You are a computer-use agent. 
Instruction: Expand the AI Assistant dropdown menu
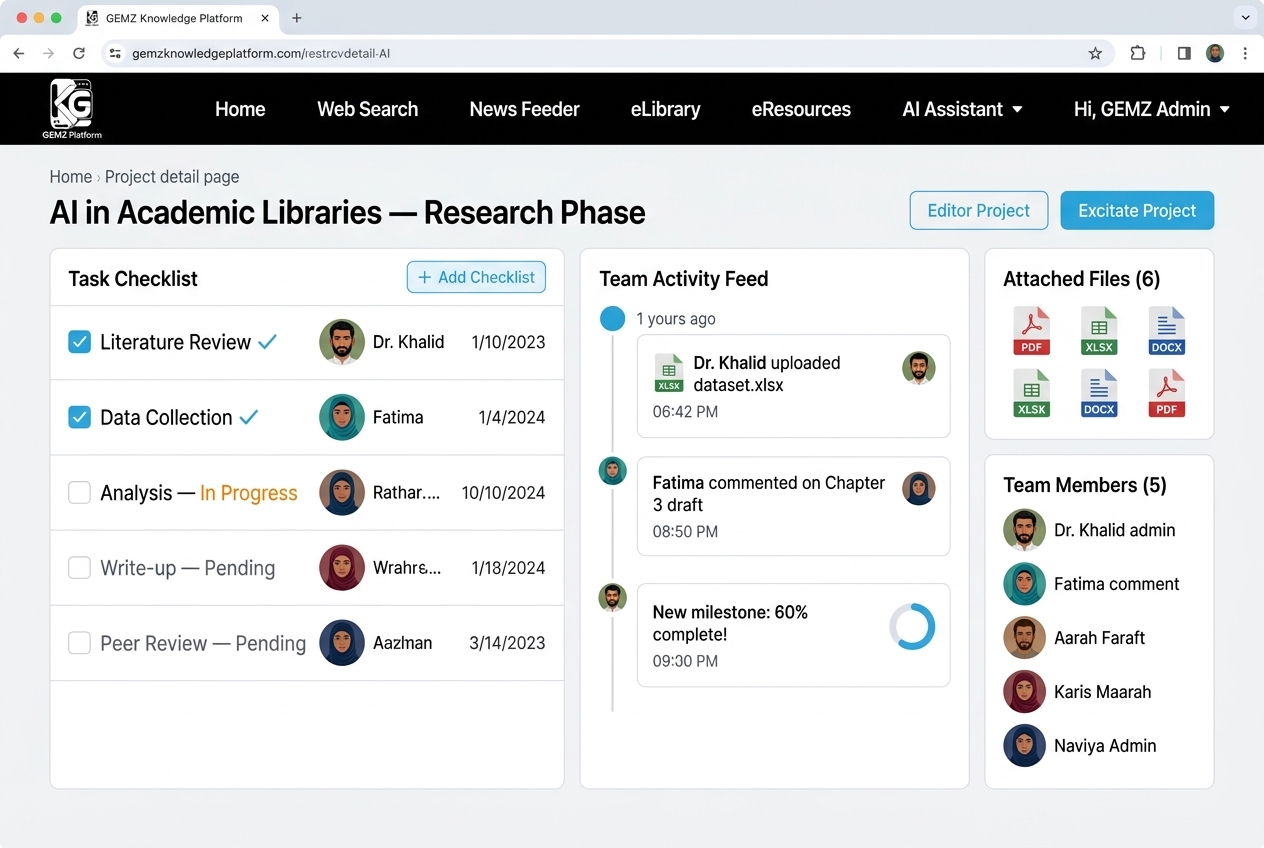pos(962,109)
